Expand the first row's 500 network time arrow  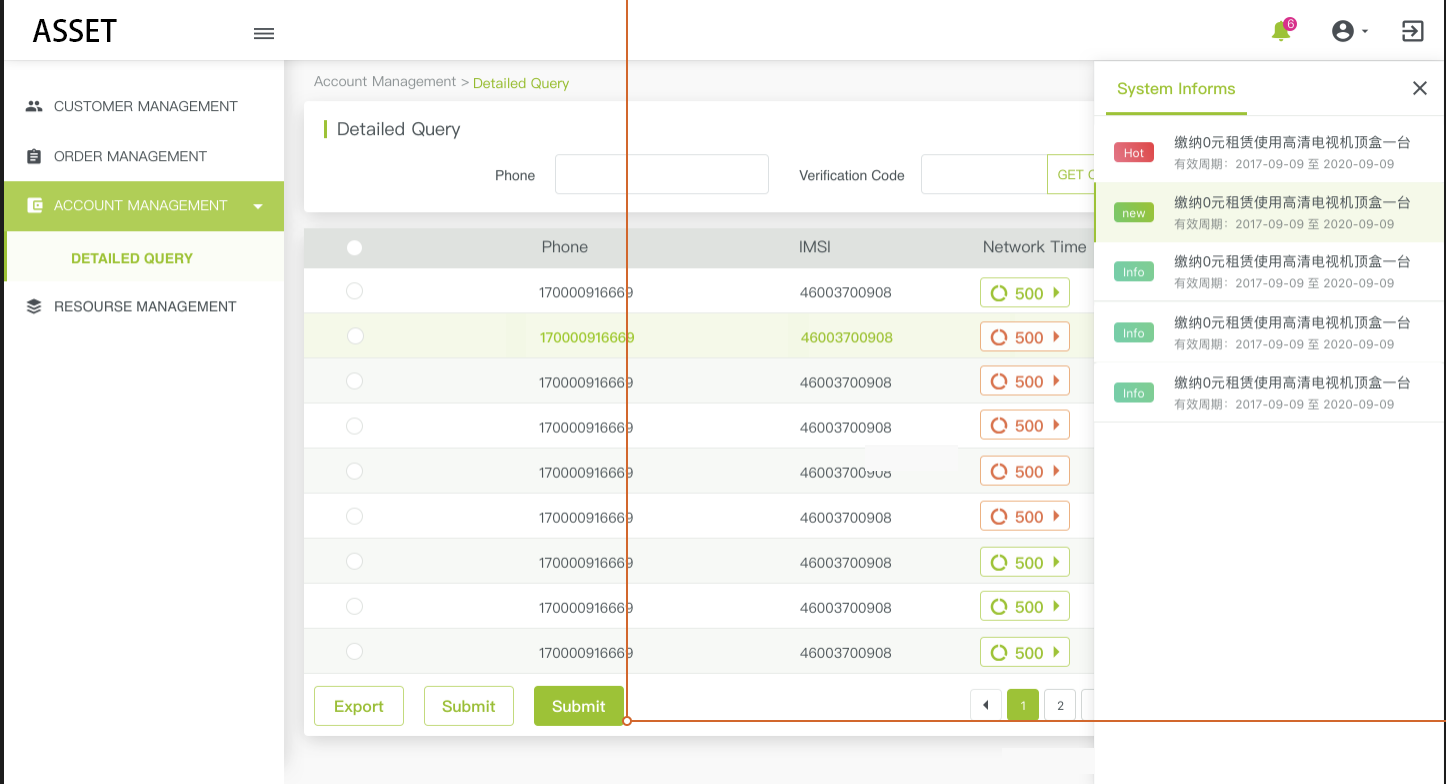1056,293
